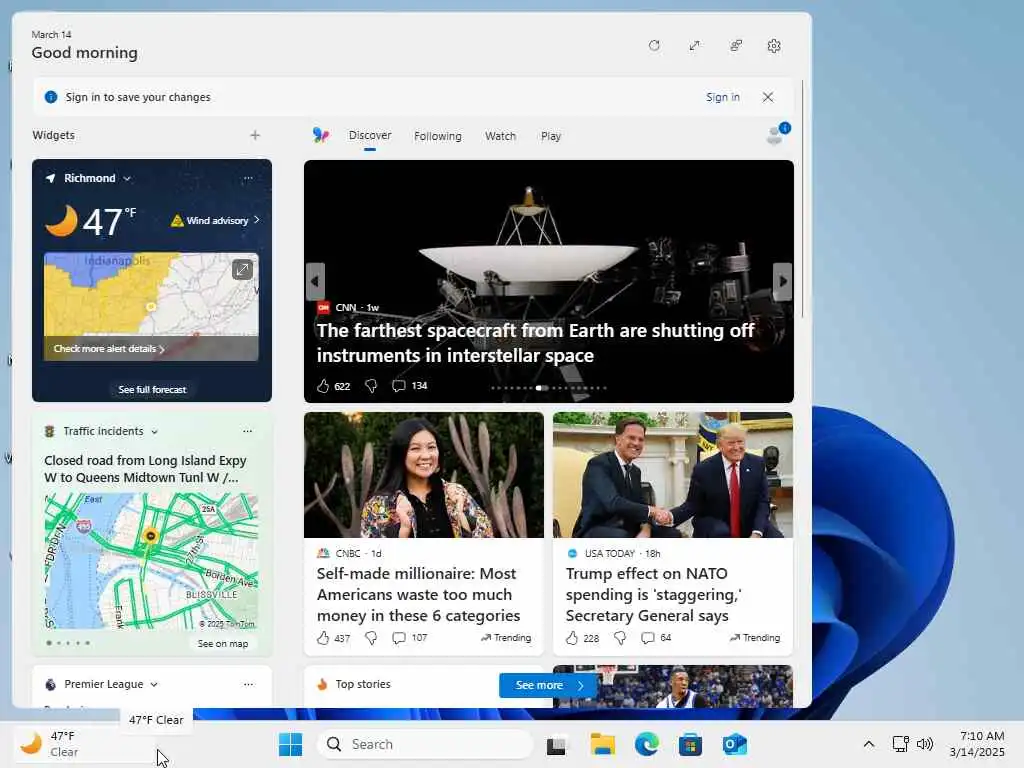1024x768 pixels.
Task: Open the Windows Start menu
Action: [x=291, y=744]
